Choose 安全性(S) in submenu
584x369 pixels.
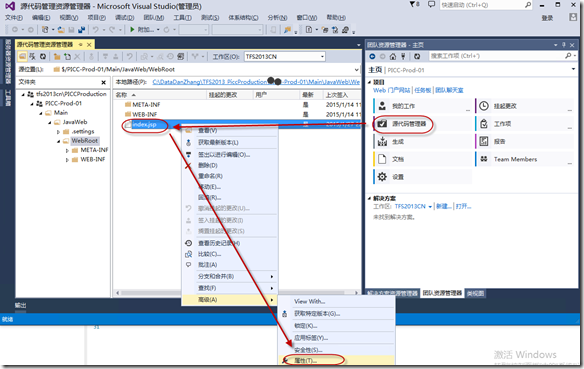click(336, 350)
